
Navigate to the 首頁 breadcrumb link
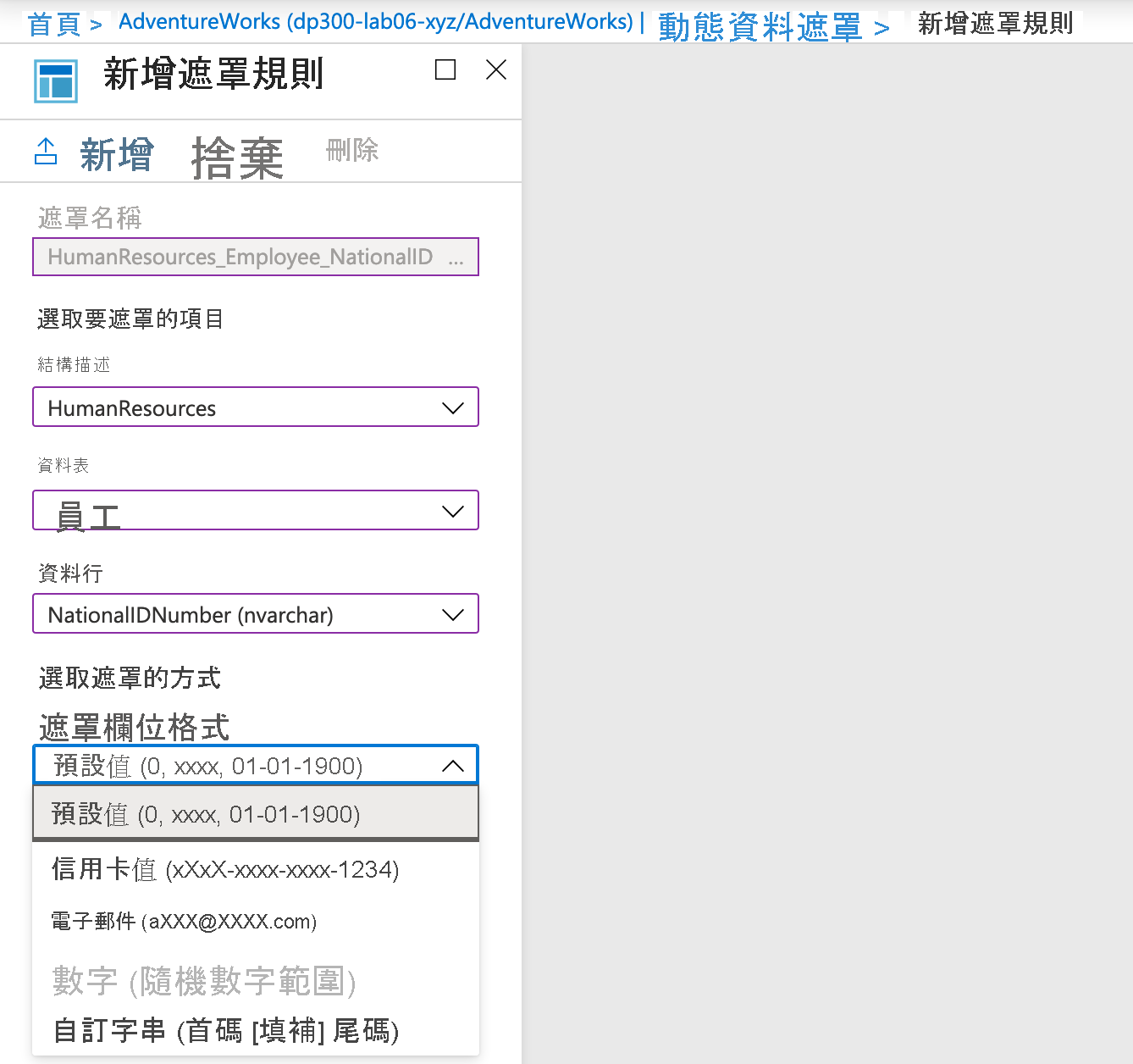tap(53, 23)
